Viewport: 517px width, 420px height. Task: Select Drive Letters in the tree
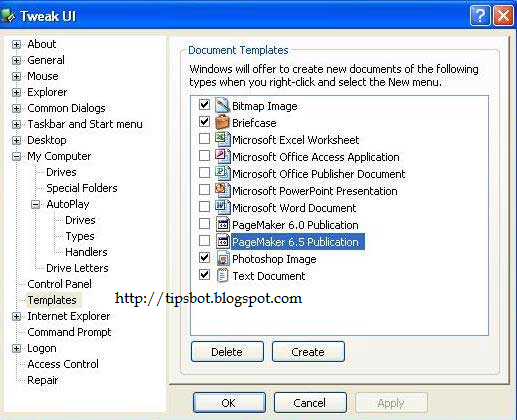(77, 268)
